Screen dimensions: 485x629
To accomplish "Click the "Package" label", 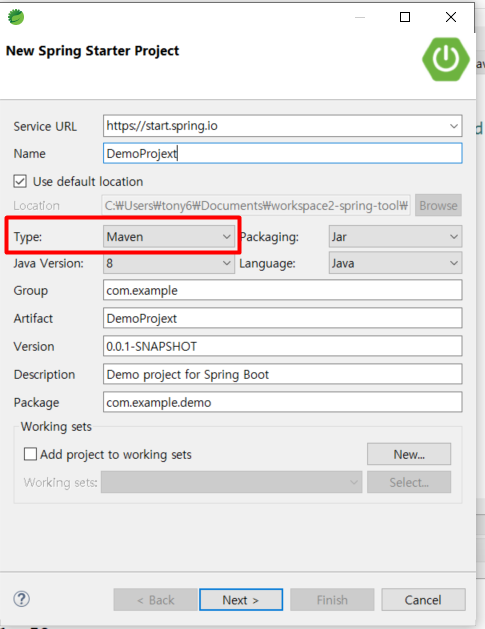I will tap(36, 403).
